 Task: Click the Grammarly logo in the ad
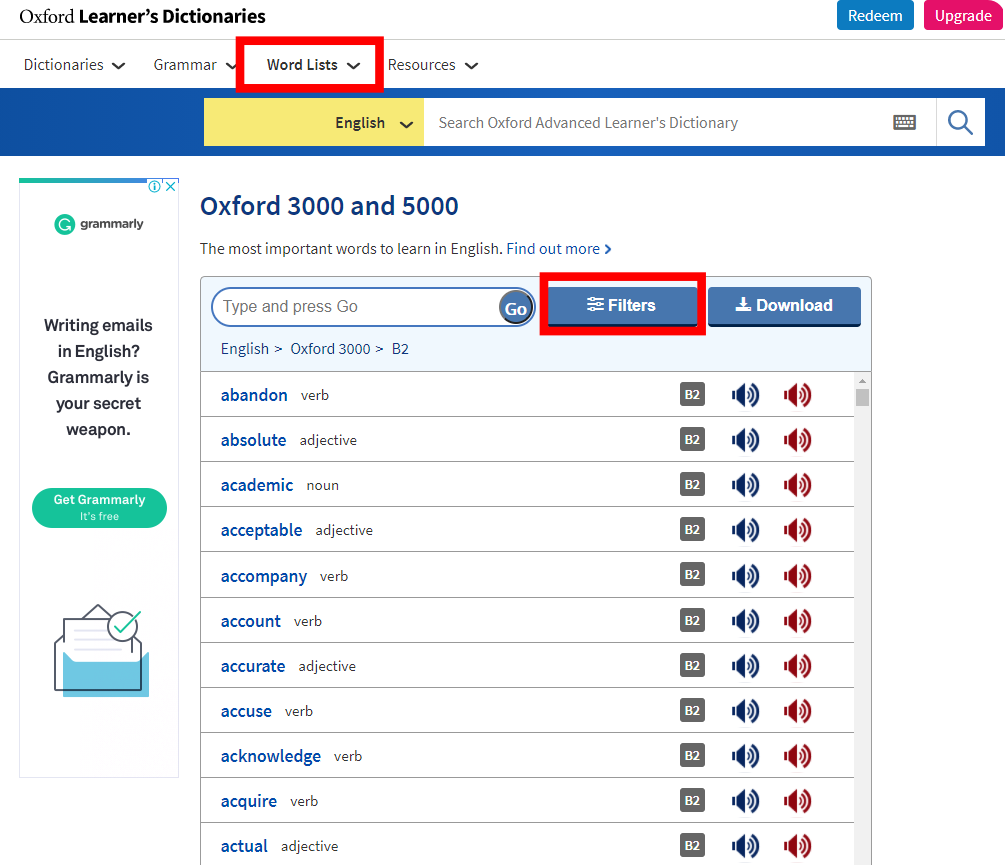pyautogui.click(x=99, y=224)
